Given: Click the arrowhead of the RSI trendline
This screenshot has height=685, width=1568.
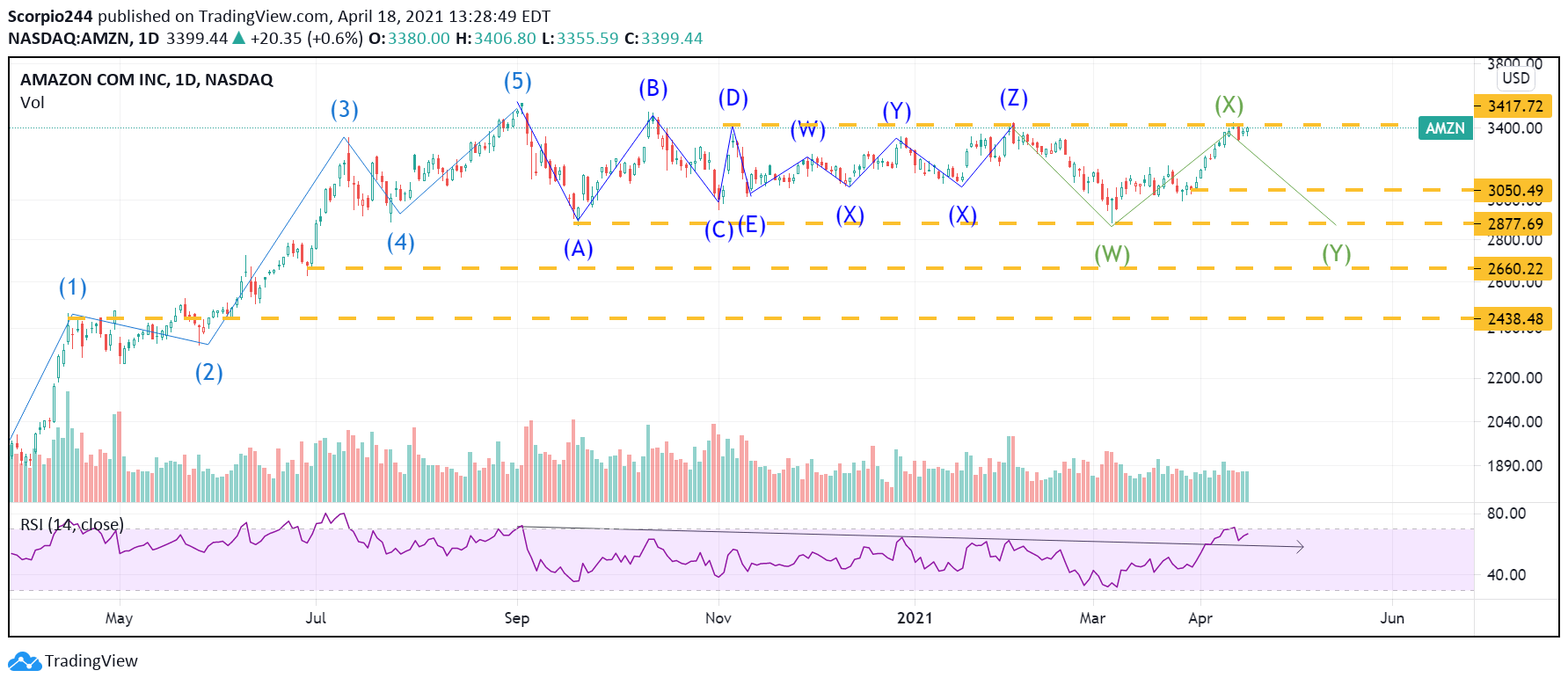Looking at the screenshot, I should (x=1300, y=547).
